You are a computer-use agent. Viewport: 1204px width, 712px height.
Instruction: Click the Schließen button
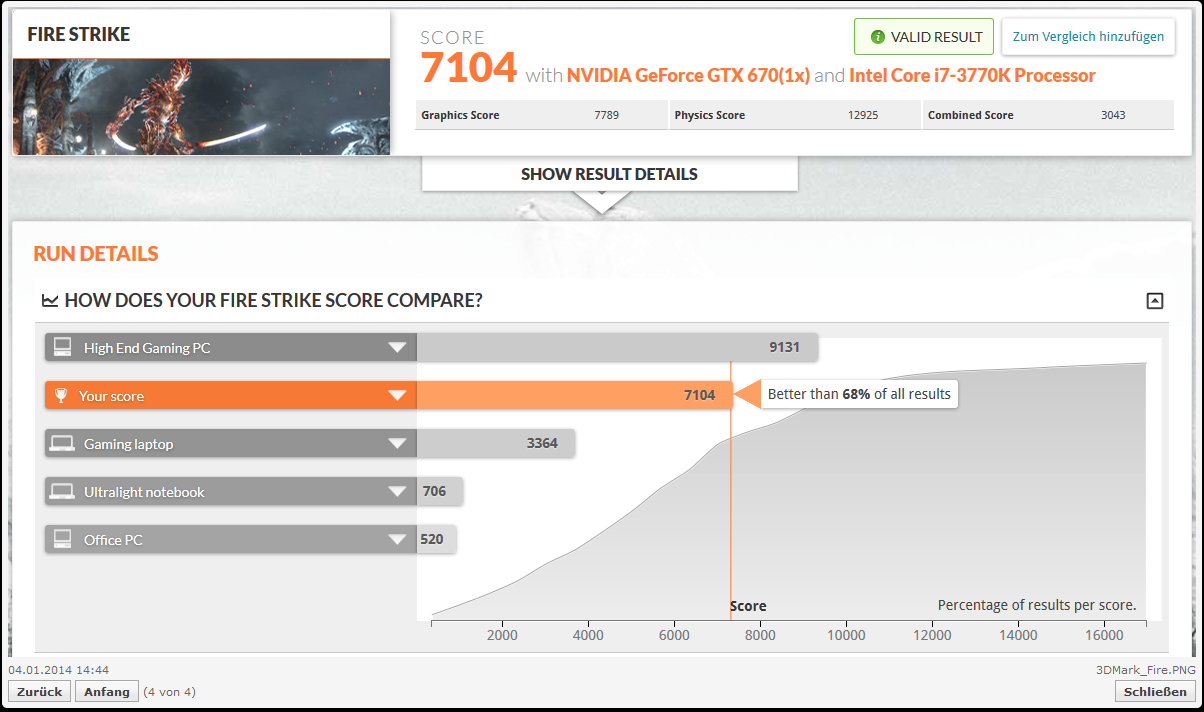tap(1155, 691)
